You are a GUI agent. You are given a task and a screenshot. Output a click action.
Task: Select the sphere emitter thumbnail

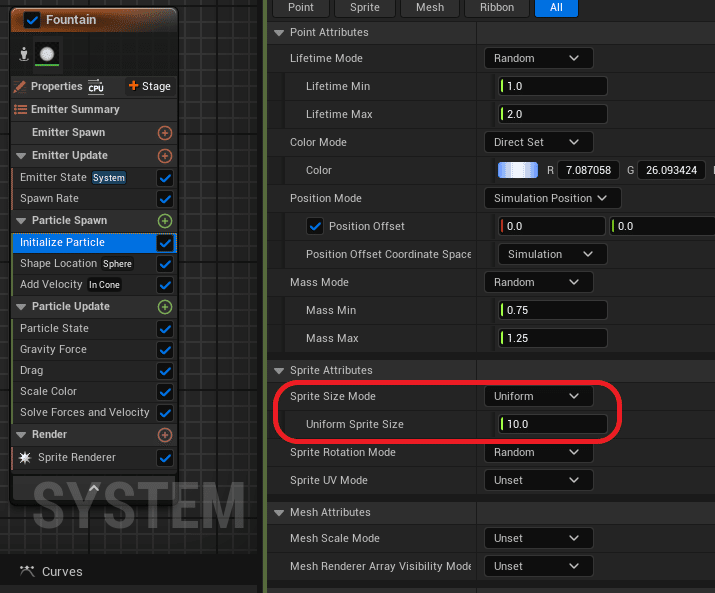click(47, 54)
